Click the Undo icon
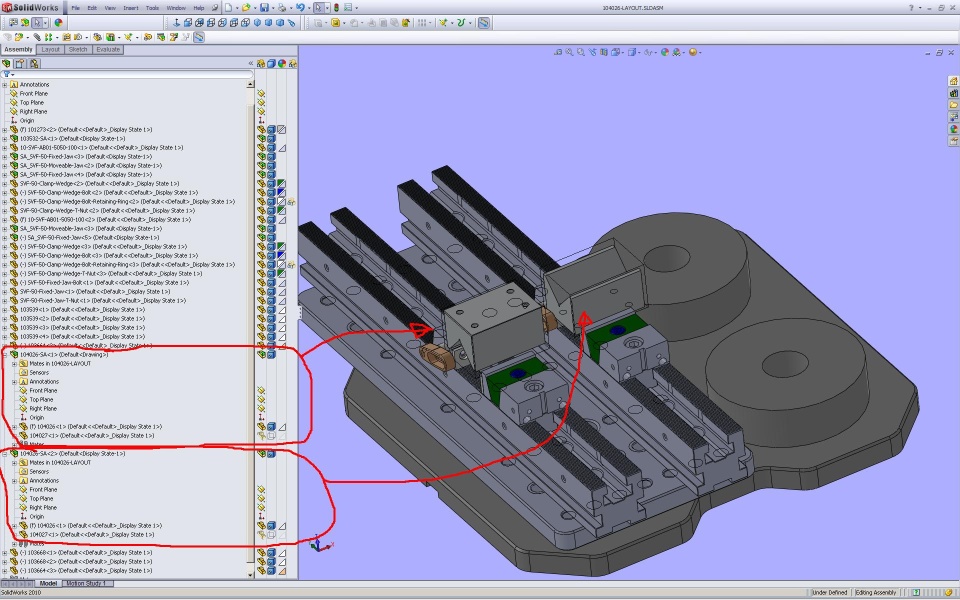 click(300, 7)
